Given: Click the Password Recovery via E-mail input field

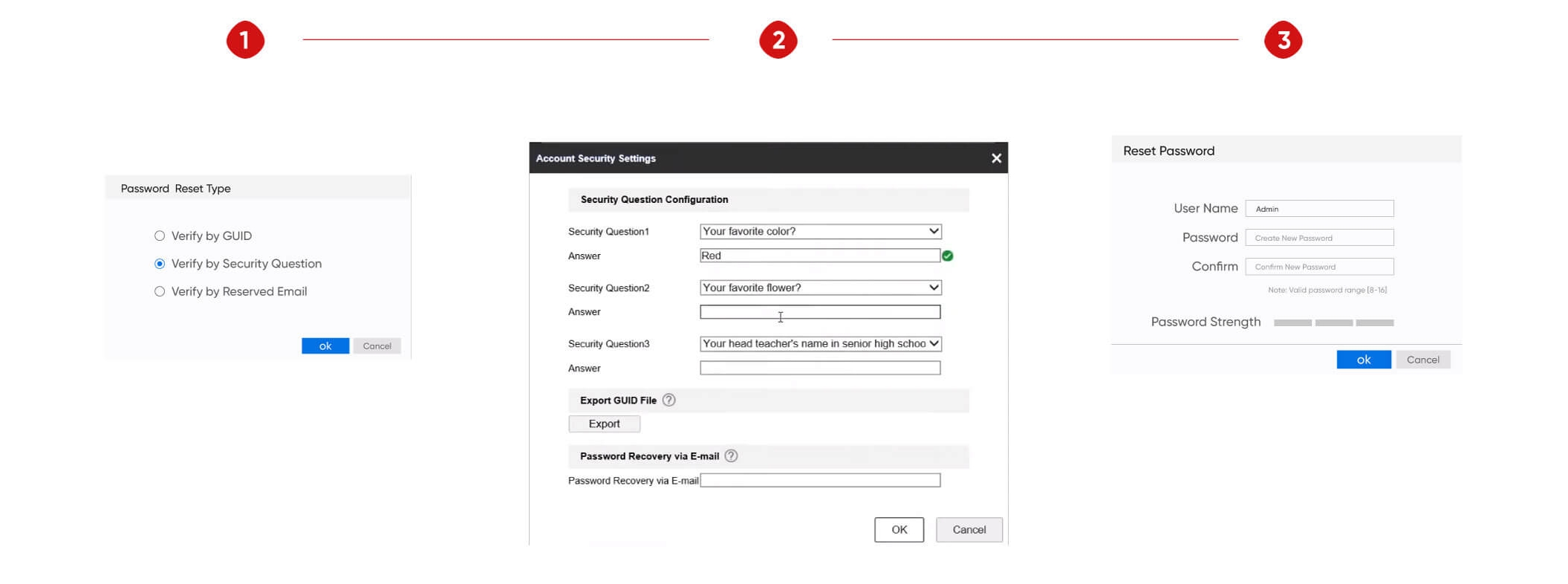Looking at the screenshot, I should click(x=820, y=480).
